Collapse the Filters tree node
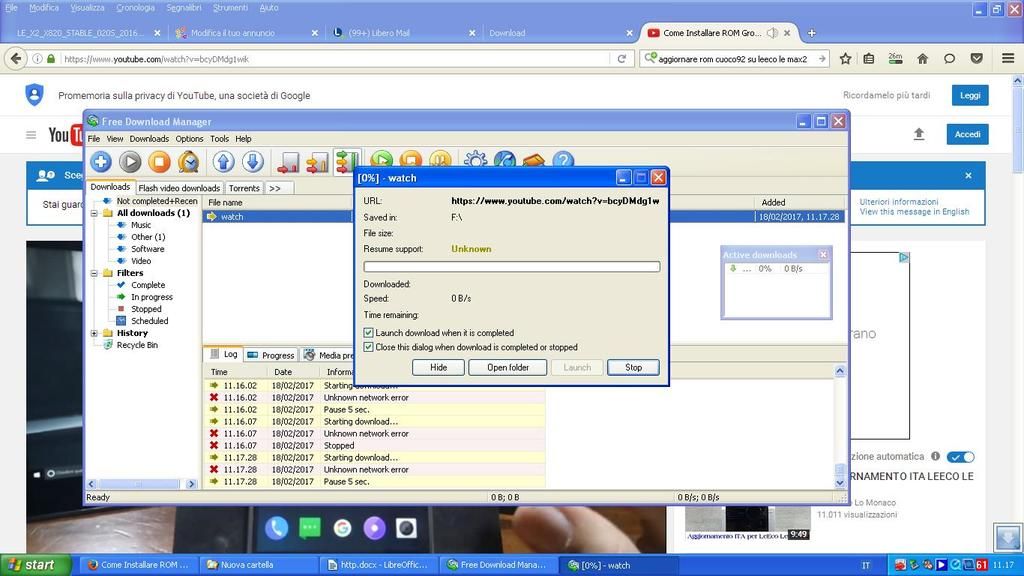The height and width of the screenshot is (576, 1024). 94,273
